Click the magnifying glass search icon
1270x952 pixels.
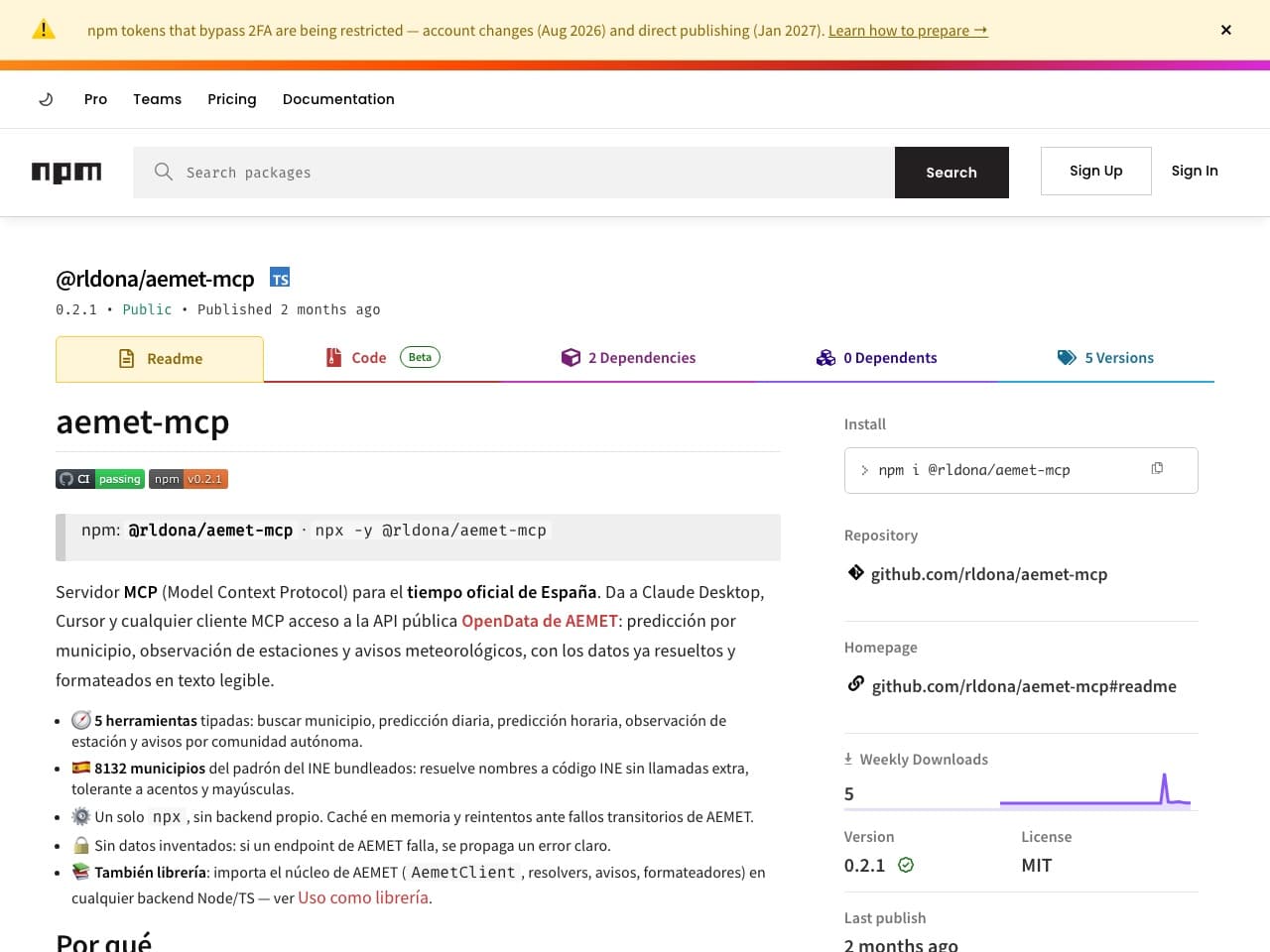tap(164, 172)
